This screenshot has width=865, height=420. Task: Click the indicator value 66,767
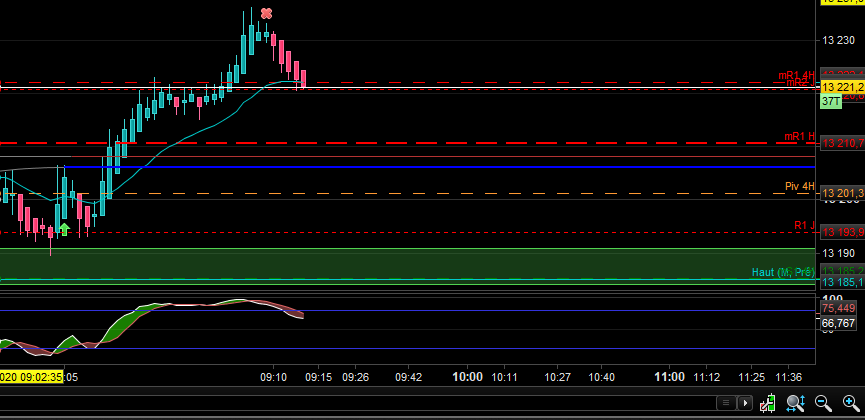point(839,323)
